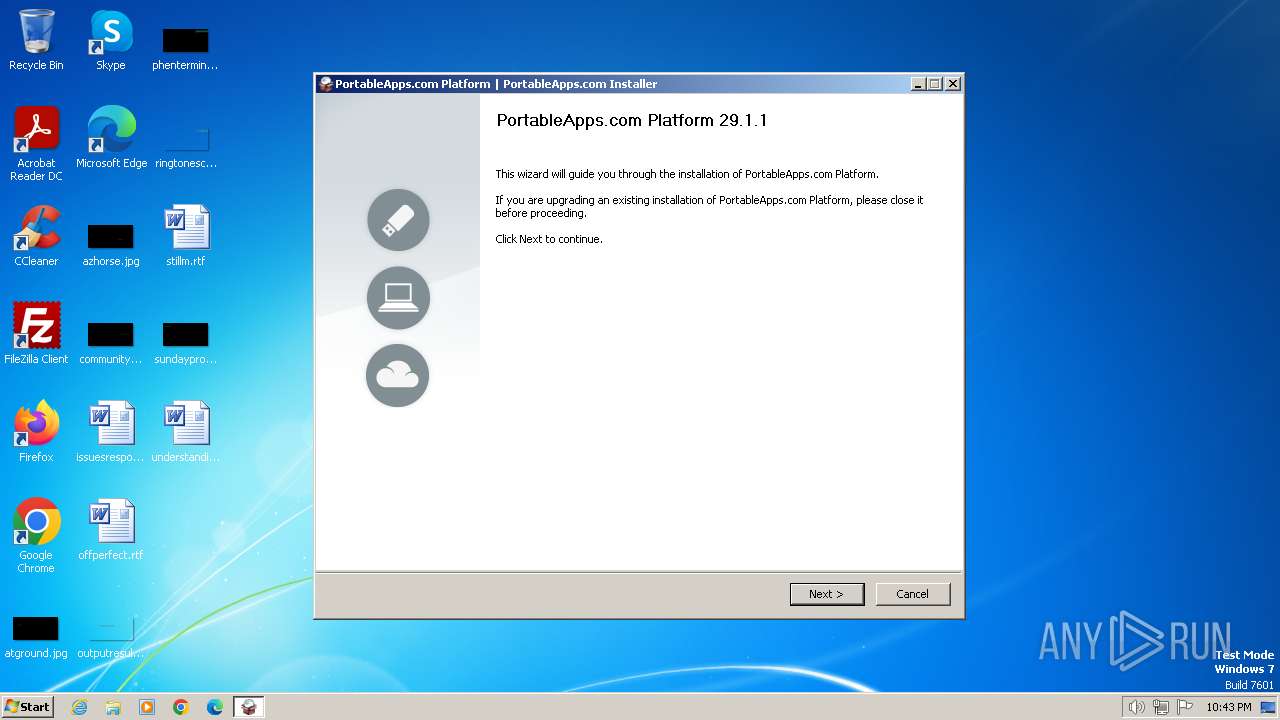The height and width of the screenshot is (720, 1280).
Task: Select the outputresul... desktop file
Action: pyautogui.click(x=111, y=636)
